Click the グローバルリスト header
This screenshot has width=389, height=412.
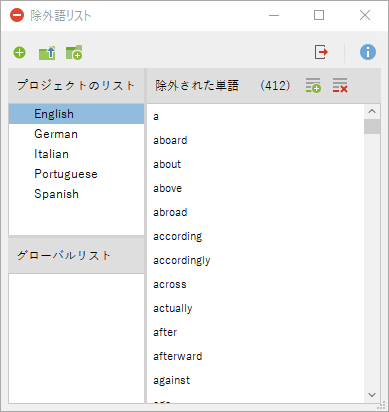coord(76,256)
